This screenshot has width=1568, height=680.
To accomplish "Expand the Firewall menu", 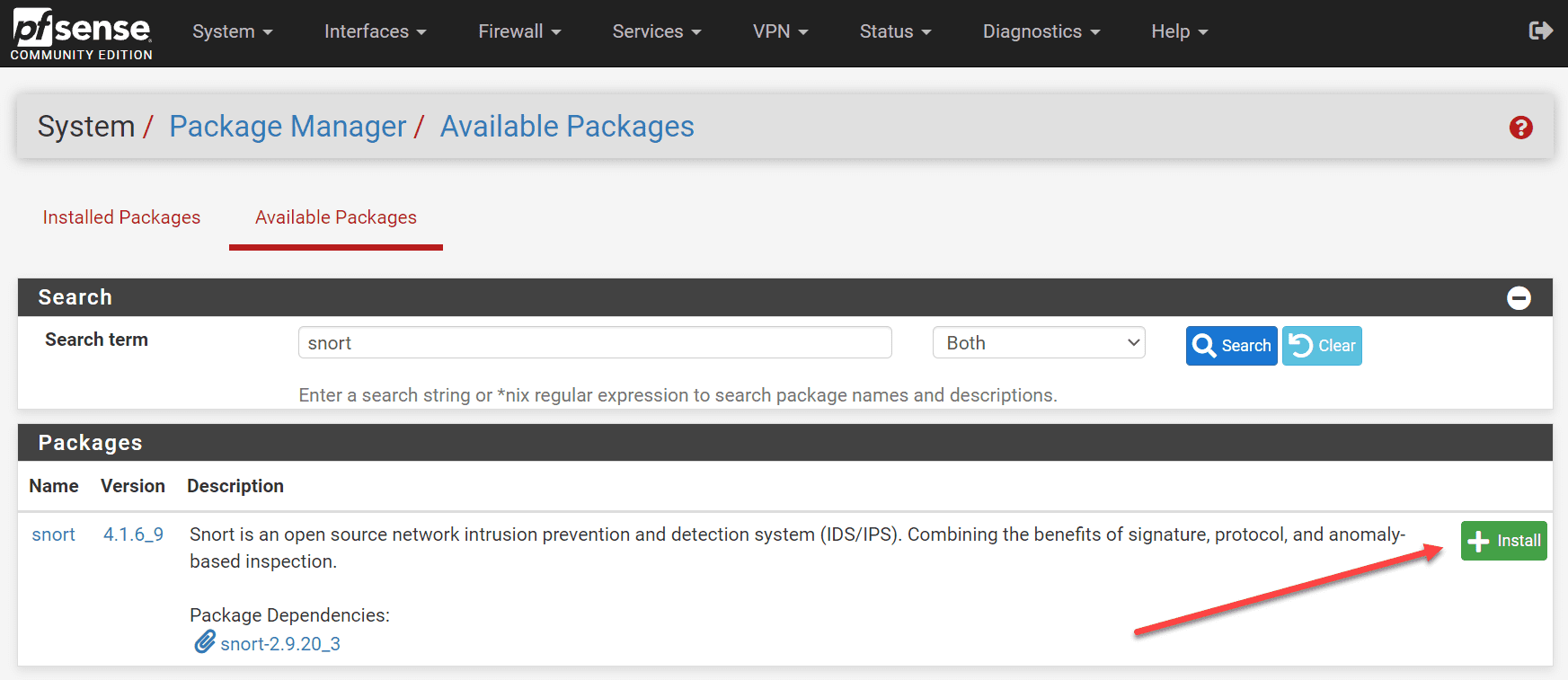I will click(x=519, y=31).
